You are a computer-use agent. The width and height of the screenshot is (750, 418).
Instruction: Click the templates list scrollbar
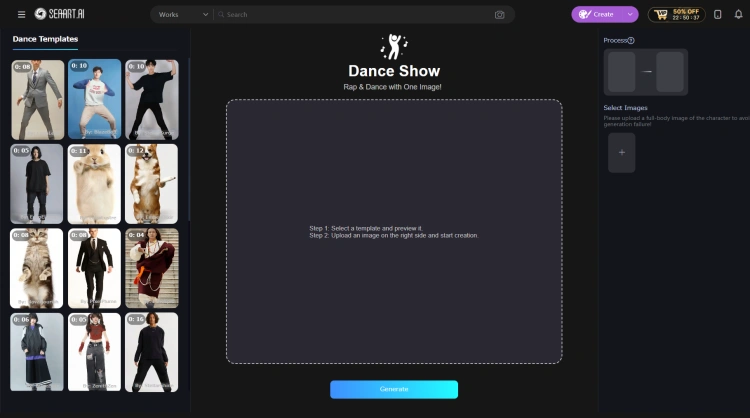point(189,139)
